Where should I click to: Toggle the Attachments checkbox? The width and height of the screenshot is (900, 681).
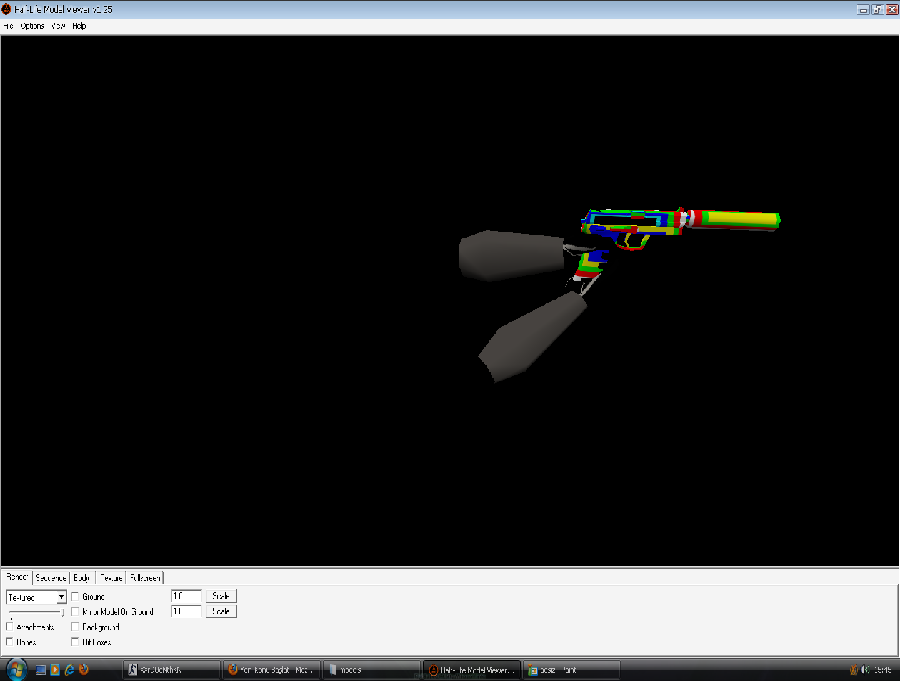pyautogui.click(x=10, y=627)
